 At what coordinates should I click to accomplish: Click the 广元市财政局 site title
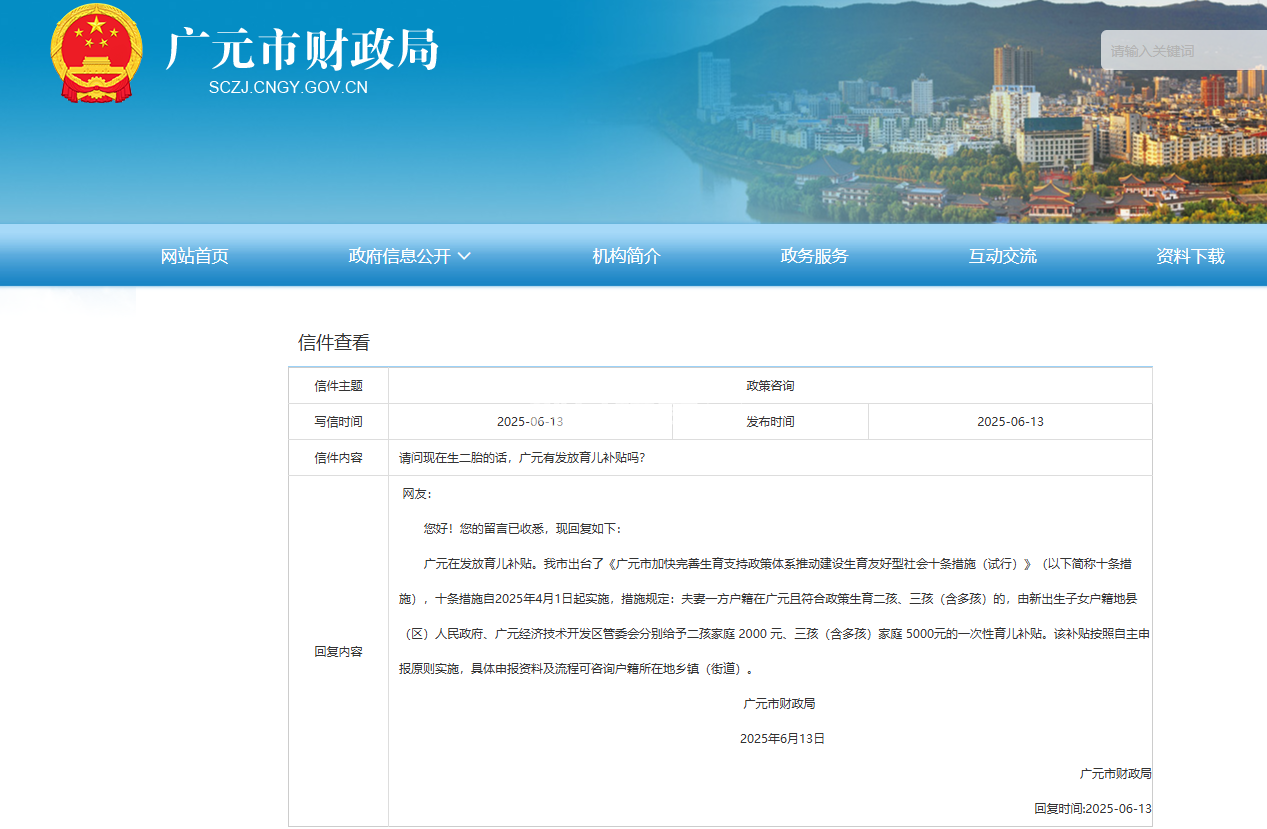tap(302, 48)
